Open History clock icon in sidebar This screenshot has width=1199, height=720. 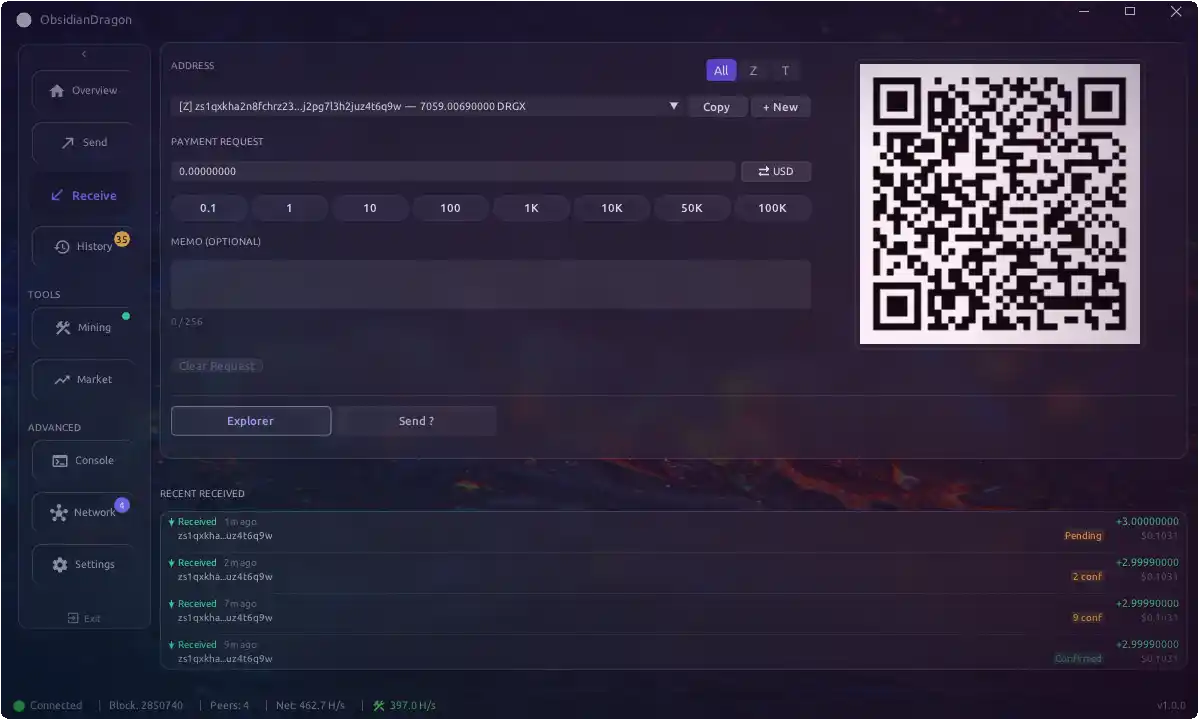[x=62, y=247]
